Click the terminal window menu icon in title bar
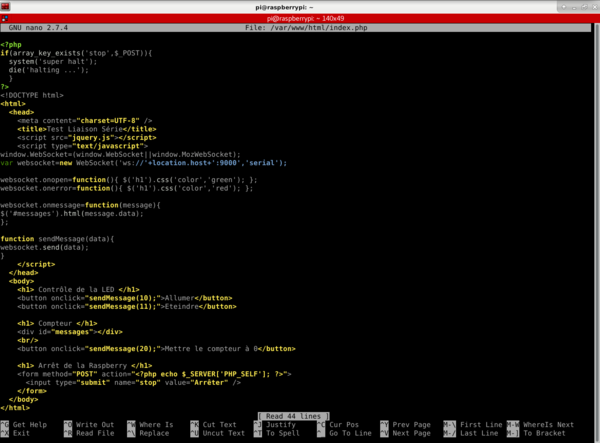This screenshot has height=443, width=600. pos(6,6)
